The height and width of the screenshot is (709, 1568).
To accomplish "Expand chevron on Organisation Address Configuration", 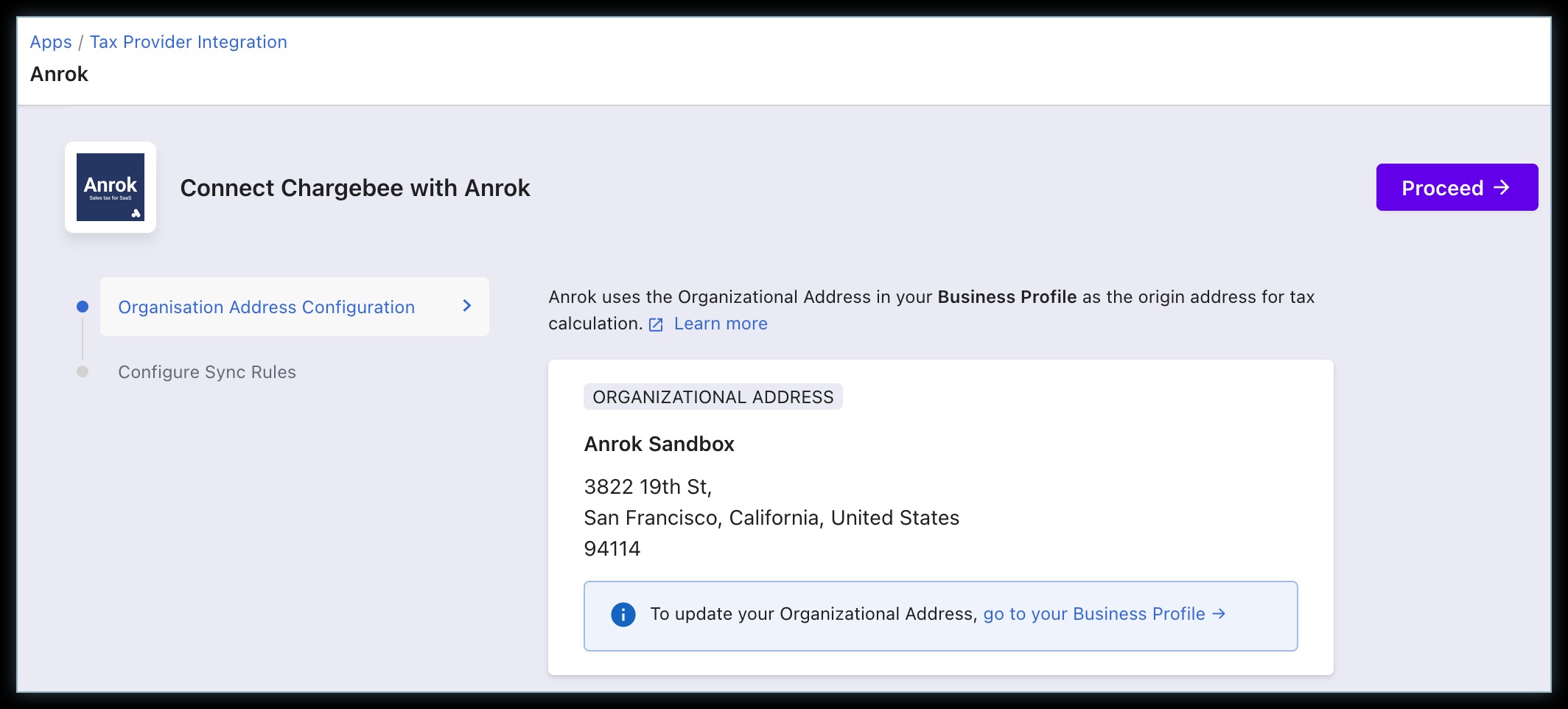I will (x=466, y=306).
